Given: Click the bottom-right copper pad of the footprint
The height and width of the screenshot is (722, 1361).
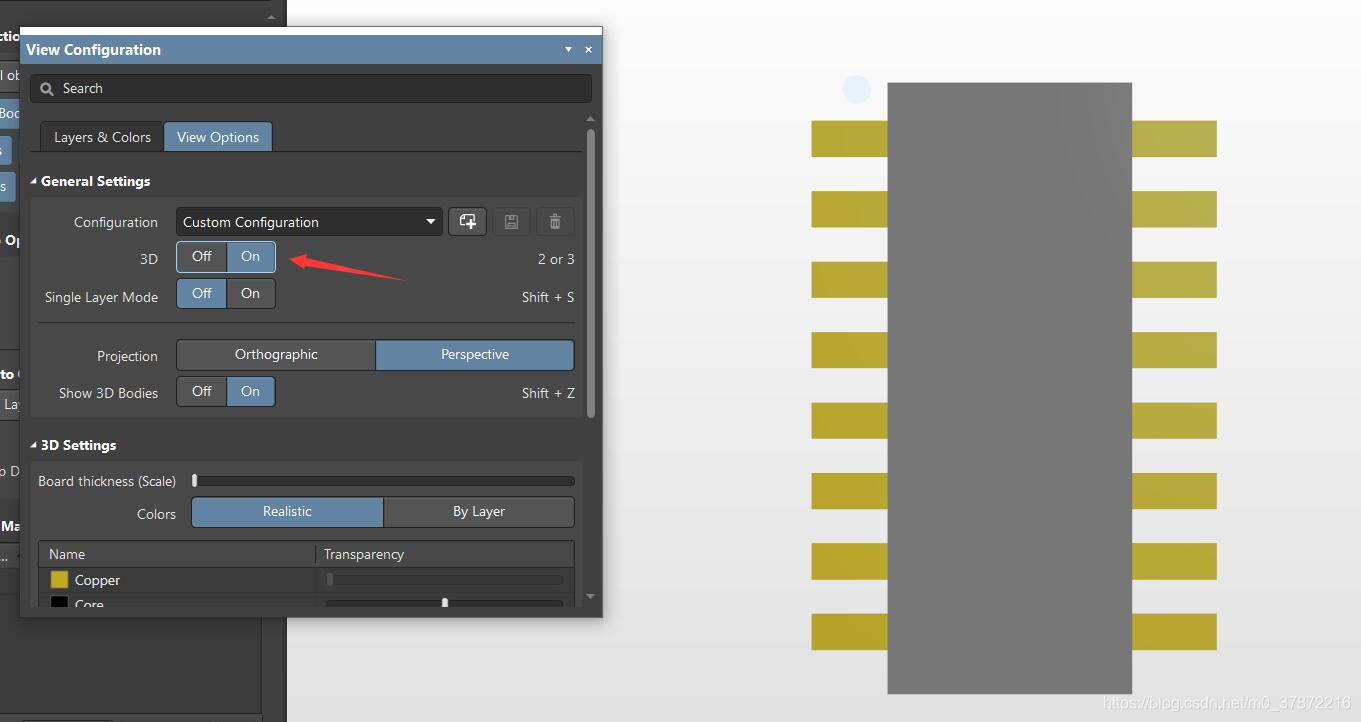Looking at the screenshot, I should coord(1174,632).
